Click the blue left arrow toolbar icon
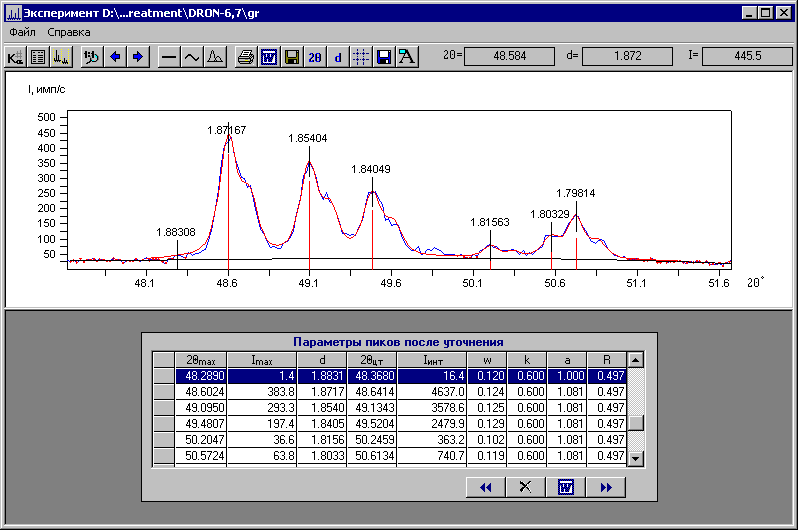The height and width of the screenshot is (530, 798). (115, 57)
